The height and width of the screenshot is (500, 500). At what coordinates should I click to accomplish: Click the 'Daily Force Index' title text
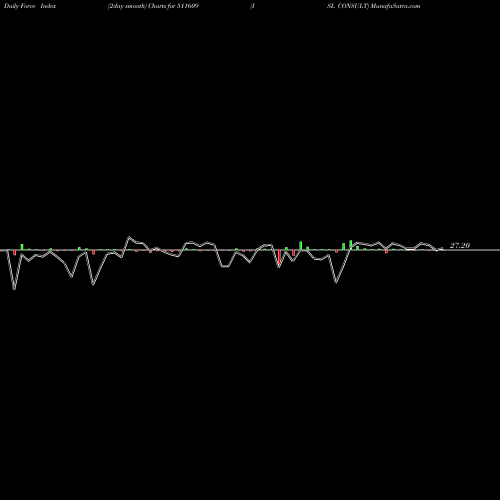(x=30, y=6)
